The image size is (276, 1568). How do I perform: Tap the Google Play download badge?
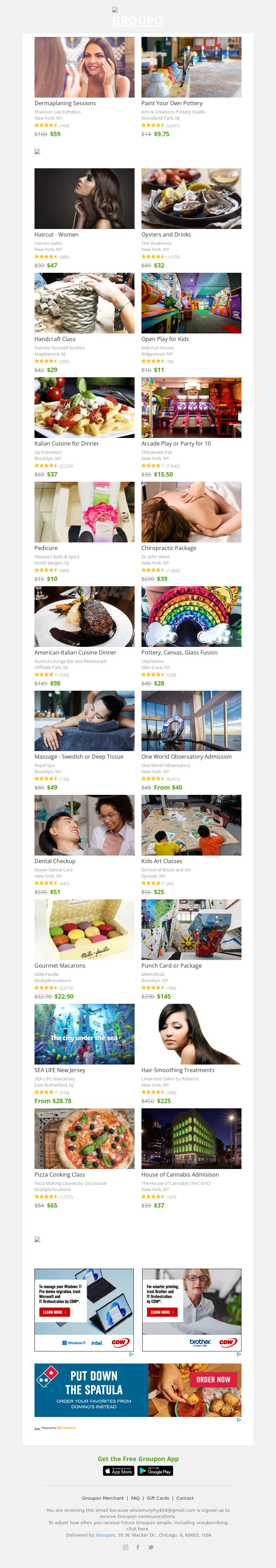(x=155, y=1471)
